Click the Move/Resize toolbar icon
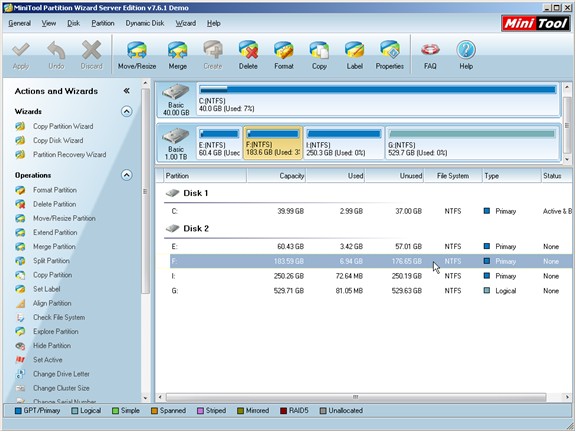The width and height of the screenshot is (576, 432). click(137, 55)
